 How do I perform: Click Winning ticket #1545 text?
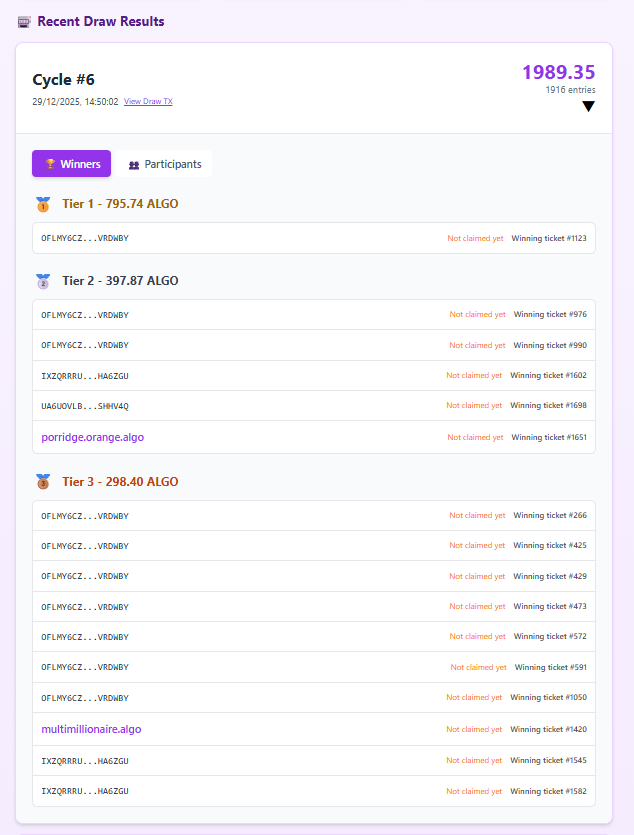pyautogui.click(x=548, y=760)
